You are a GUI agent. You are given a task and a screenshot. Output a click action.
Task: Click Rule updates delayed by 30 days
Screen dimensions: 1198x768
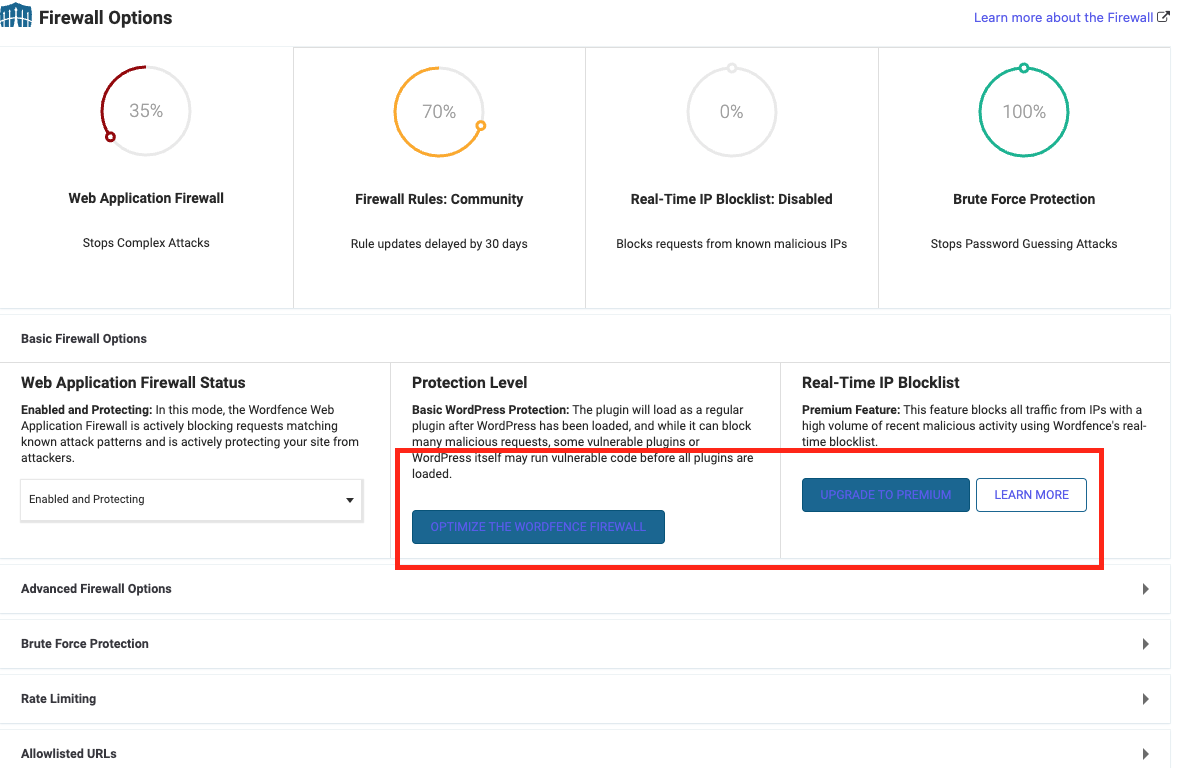coord(439,244)
